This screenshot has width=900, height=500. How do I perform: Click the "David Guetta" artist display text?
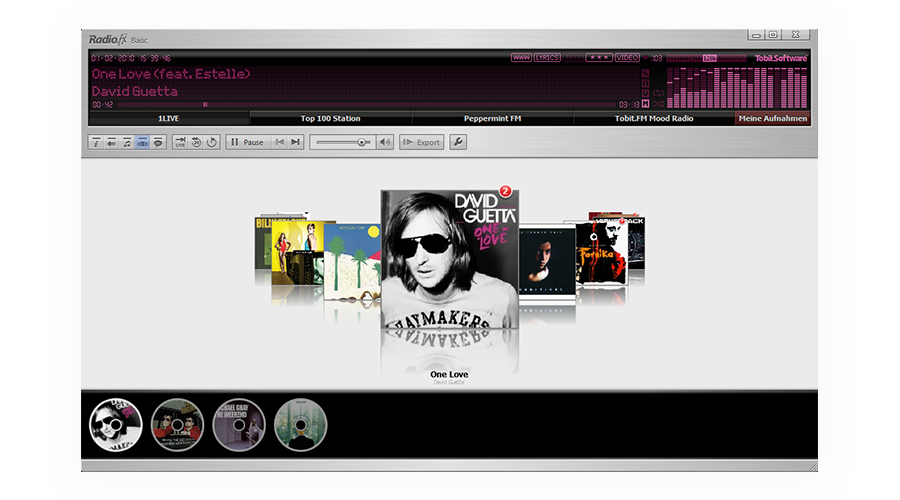[135, 91]
